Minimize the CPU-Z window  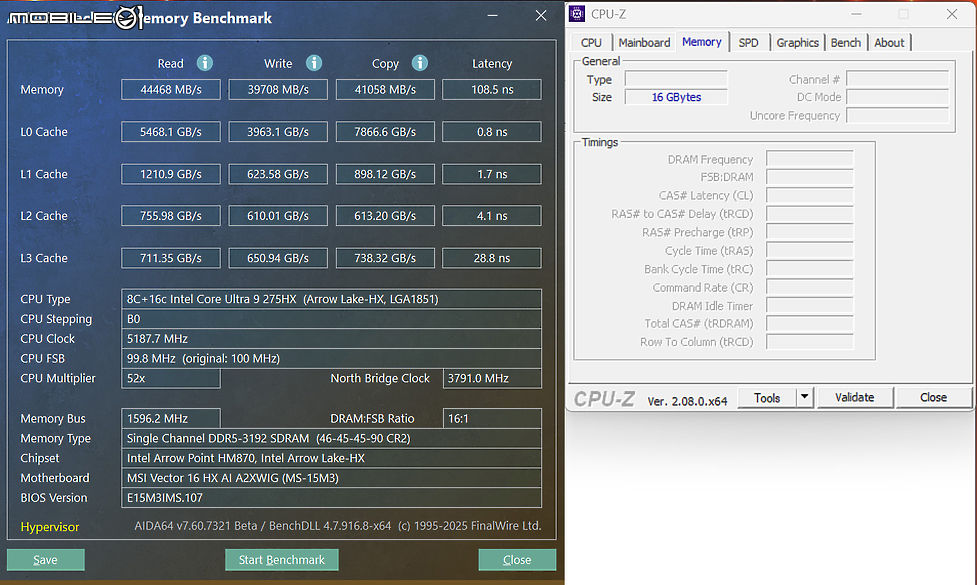[x=856, y=14]
